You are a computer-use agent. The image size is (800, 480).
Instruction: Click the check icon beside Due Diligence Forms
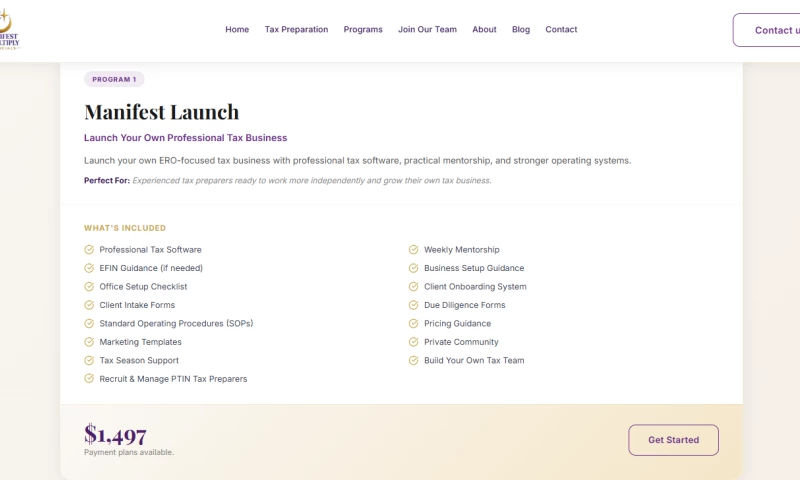[413, 305]
